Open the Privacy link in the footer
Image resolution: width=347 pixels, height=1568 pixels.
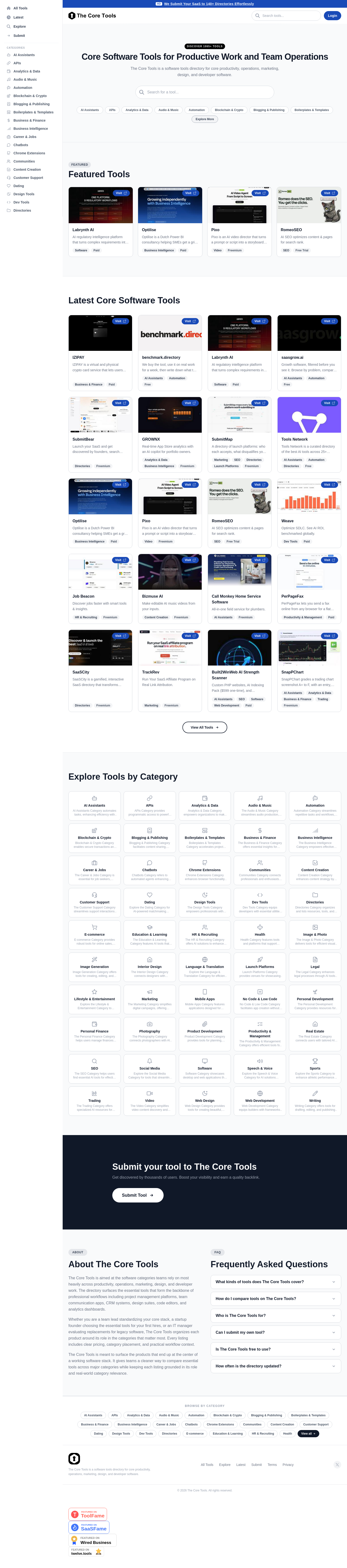click(x=288, y=1464)
